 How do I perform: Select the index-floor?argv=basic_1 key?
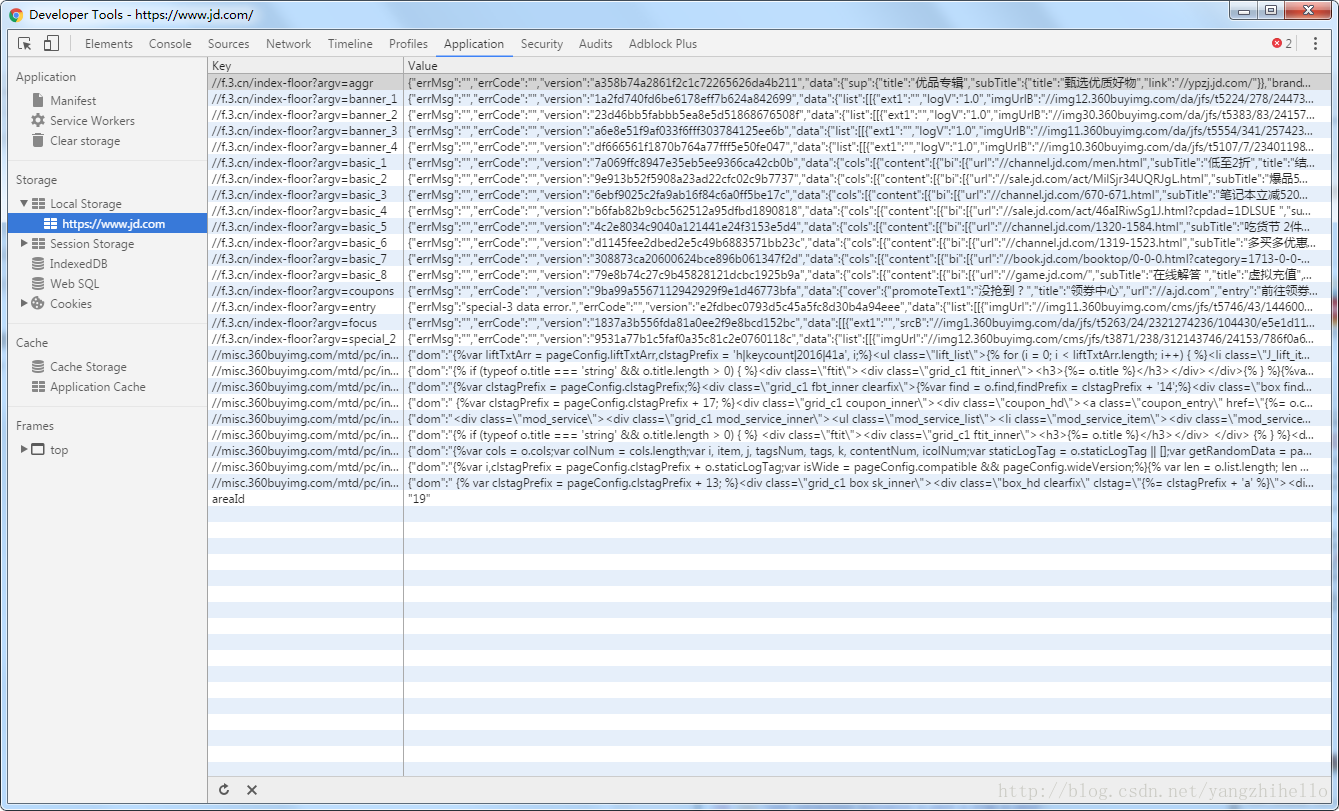point(305,163)
